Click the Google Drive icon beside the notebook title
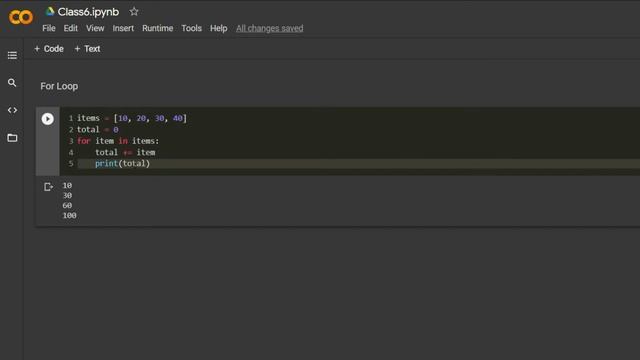The image size is (640, 360). 50,11
